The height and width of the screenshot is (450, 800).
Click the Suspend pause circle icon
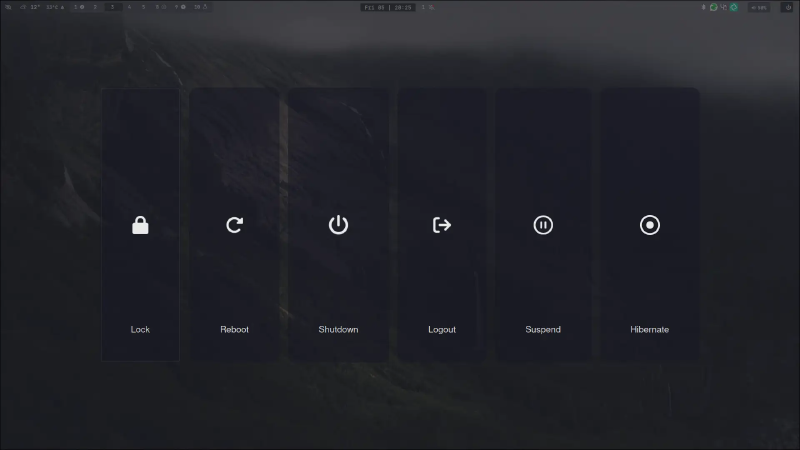(543, 225)
